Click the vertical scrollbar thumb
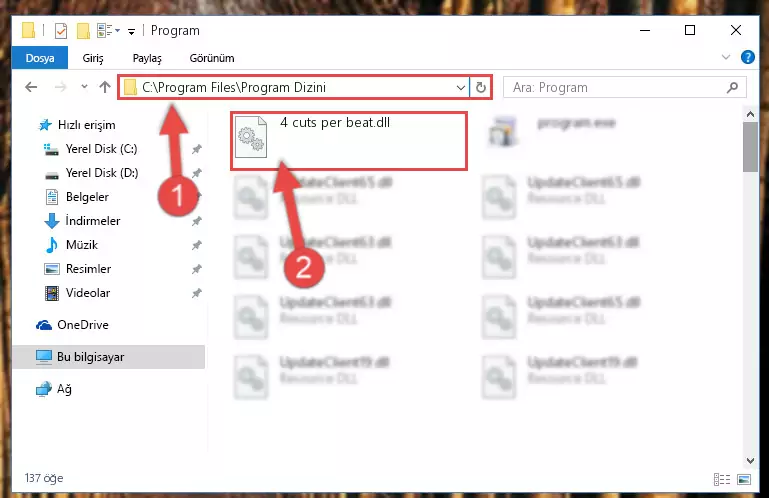The image size is (769, 498). coord(750,147)
